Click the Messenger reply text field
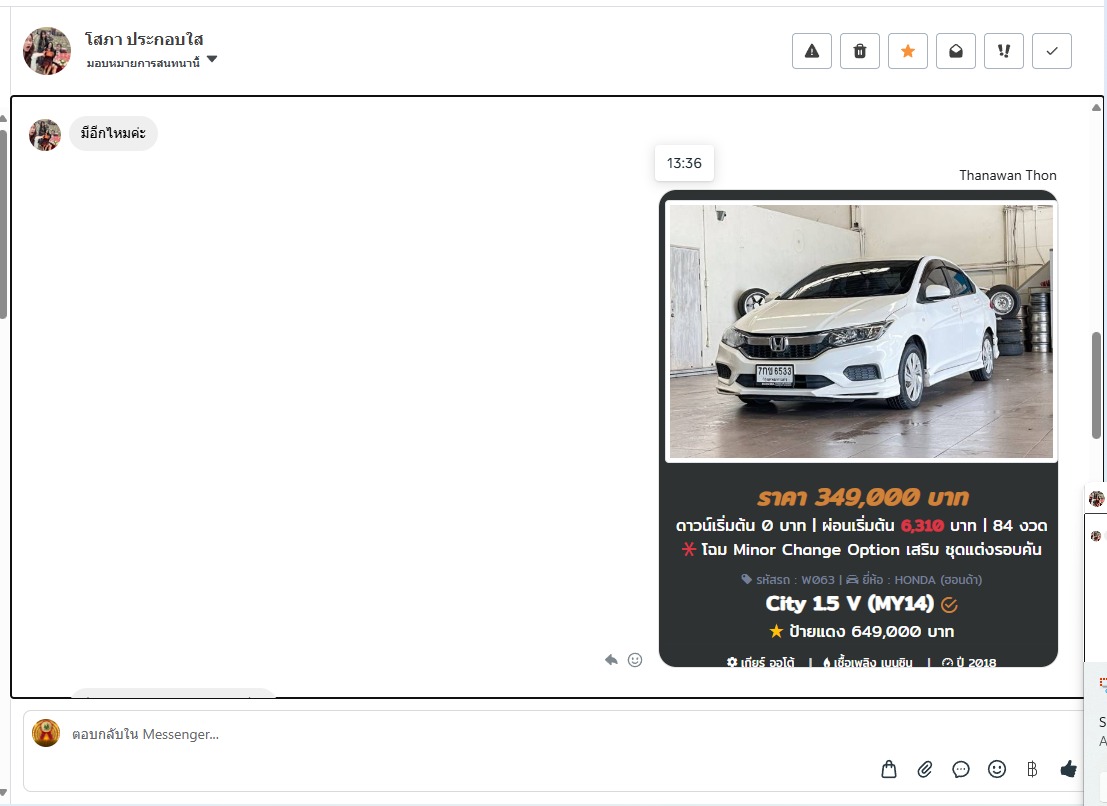This screenshot has width=1107, height=806. 450,735
